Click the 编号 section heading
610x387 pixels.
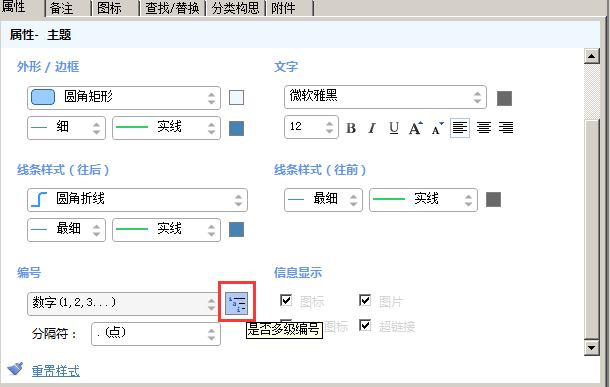coord(29,273)
